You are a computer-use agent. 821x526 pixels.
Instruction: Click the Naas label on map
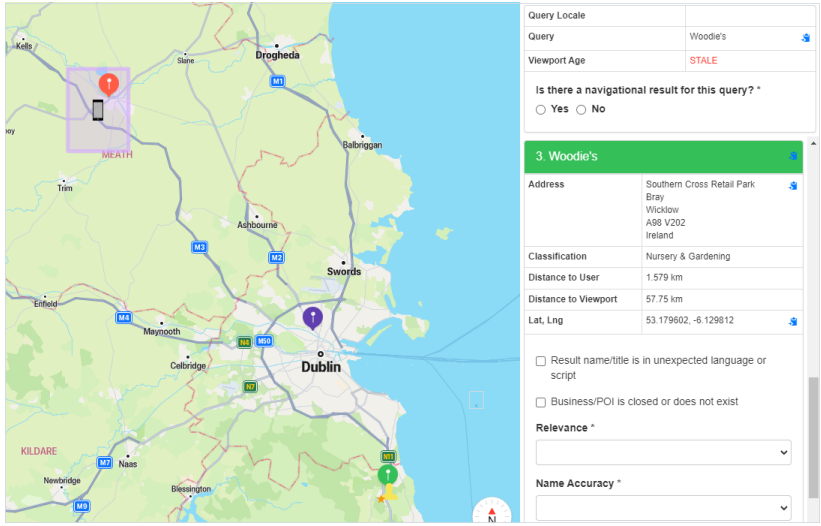coord(128,464)
